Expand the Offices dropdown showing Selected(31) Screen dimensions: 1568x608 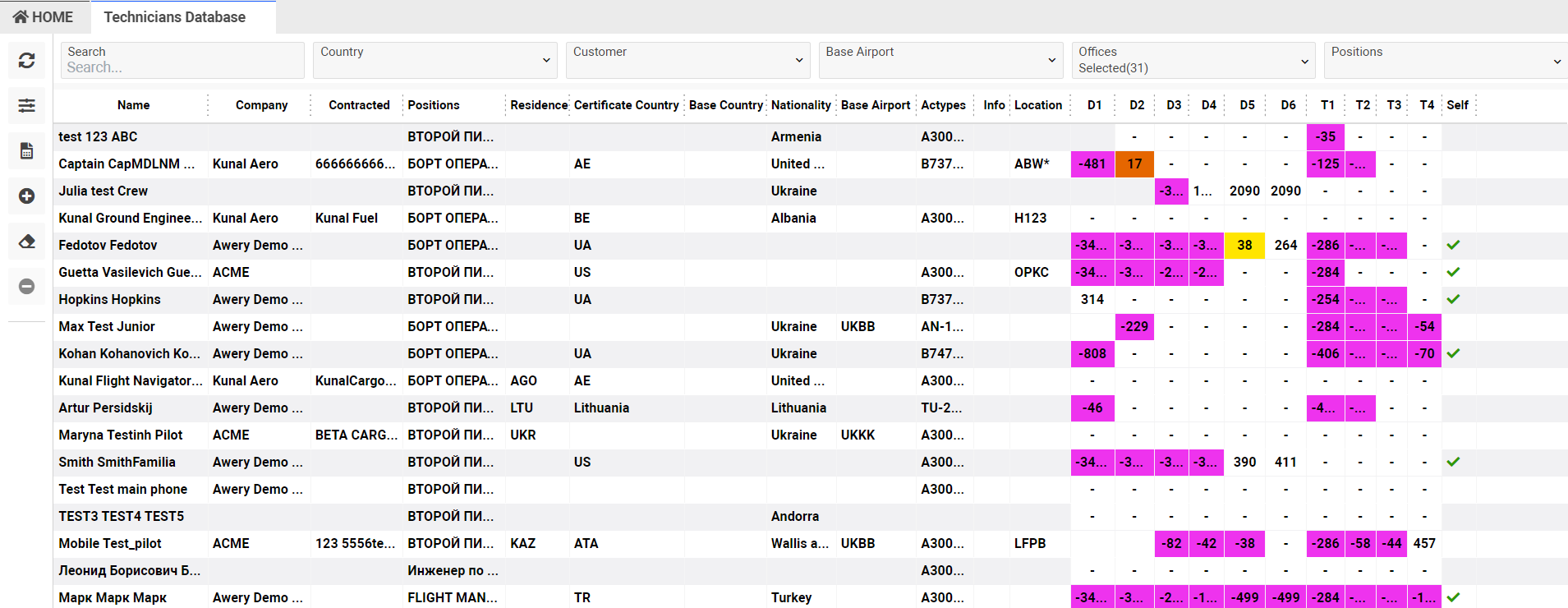click(1193, 60)
